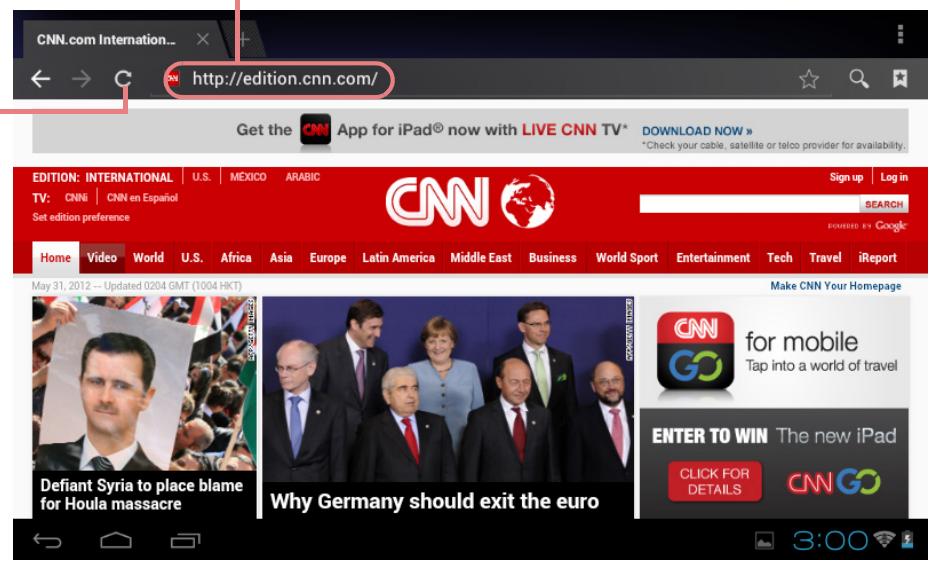
Task: Open search with the magnifier icon
Action: coord(858,79)
